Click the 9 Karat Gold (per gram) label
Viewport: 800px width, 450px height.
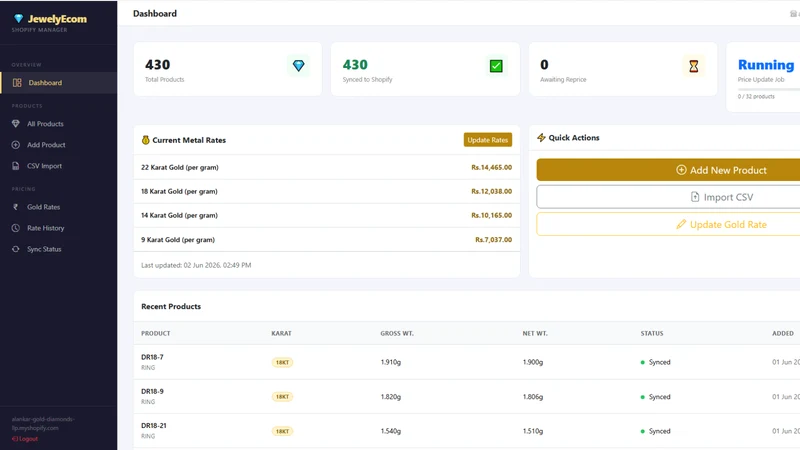[x=178, y=240]
